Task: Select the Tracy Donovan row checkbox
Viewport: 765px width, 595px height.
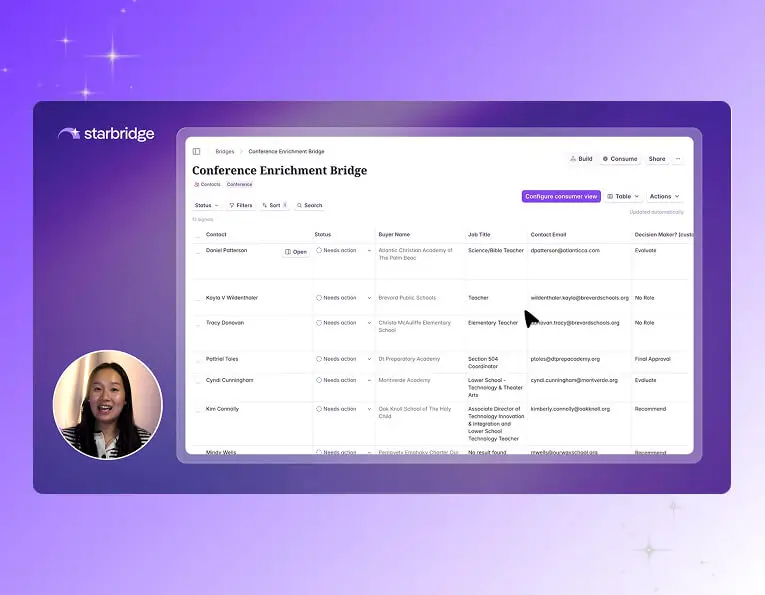Action: point(198,324)
